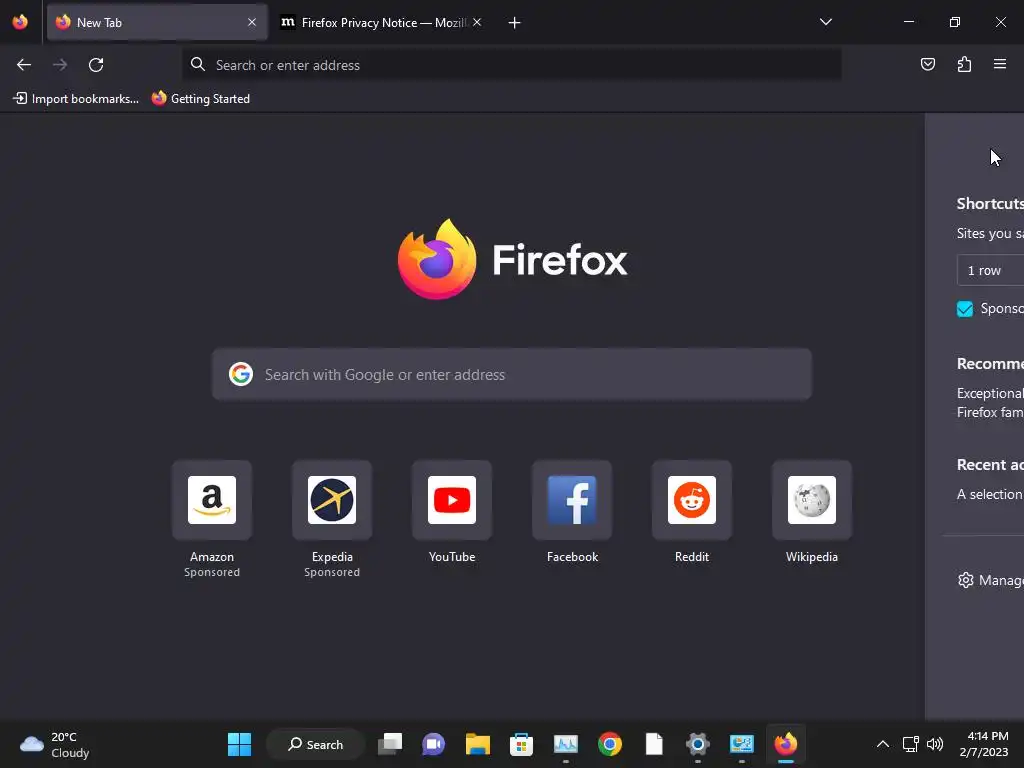
Task: Open the clock showing 4:14 PM
Action: (x=984, y=744)
